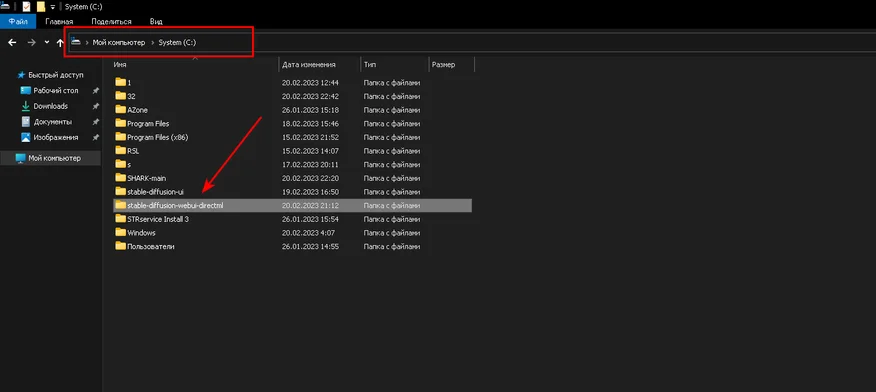Click the date 18.02.2023 15:46 cell
876x392 pixels.
coord(310,123)
